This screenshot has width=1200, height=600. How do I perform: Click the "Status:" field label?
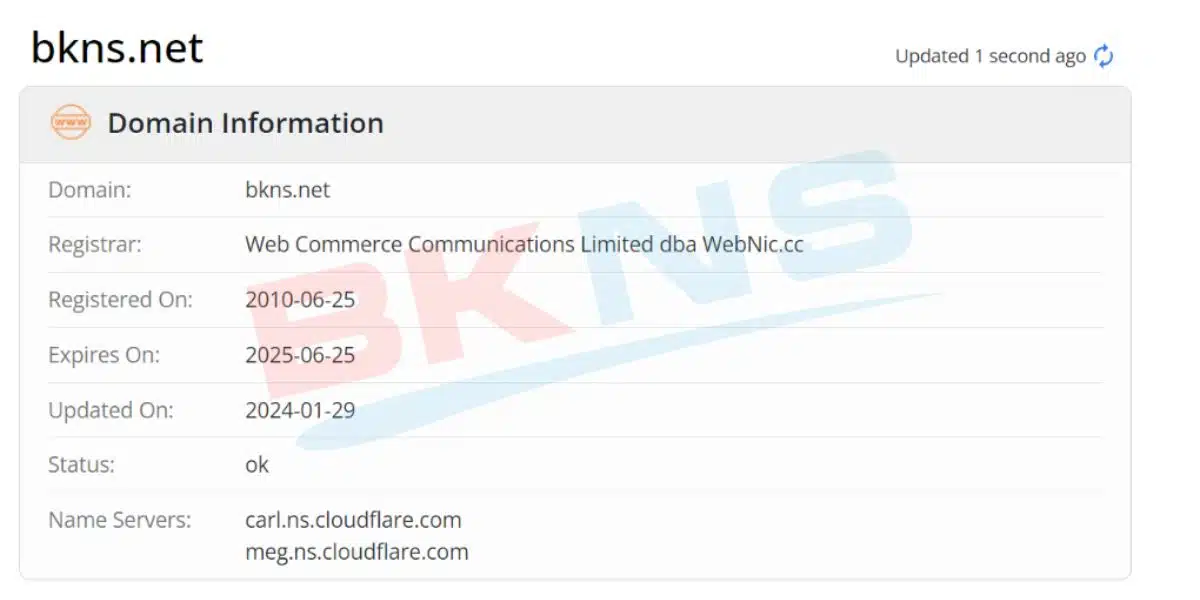[x=81, y=465]
